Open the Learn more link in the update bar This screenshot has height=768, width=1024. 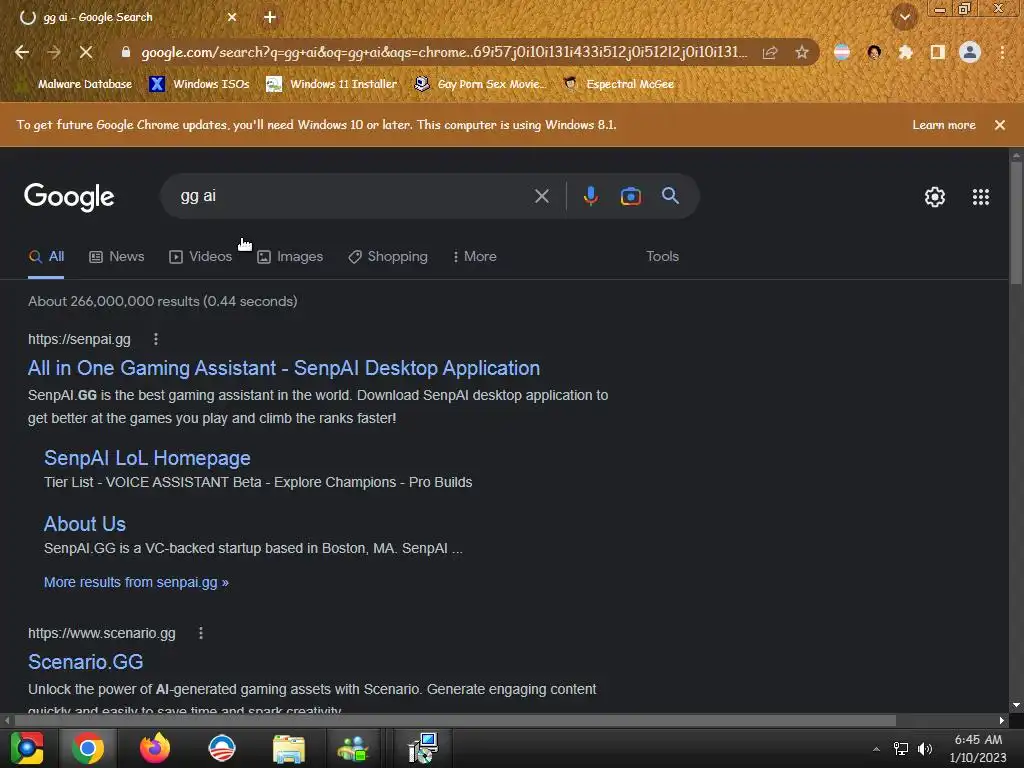pyautogui.click(x=944, y=125)
